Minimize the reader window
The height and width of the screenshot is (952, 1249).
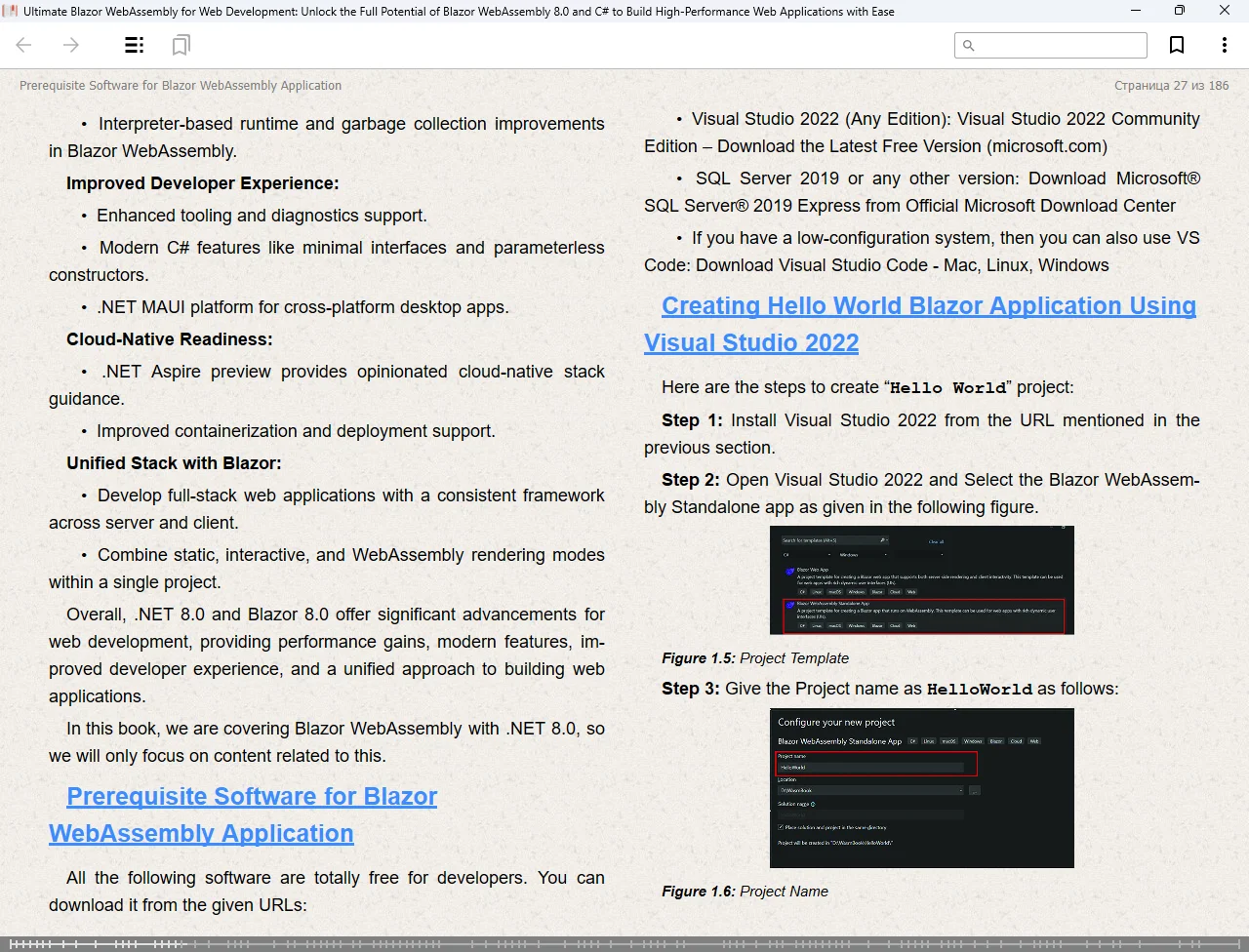click(1136, 11)
